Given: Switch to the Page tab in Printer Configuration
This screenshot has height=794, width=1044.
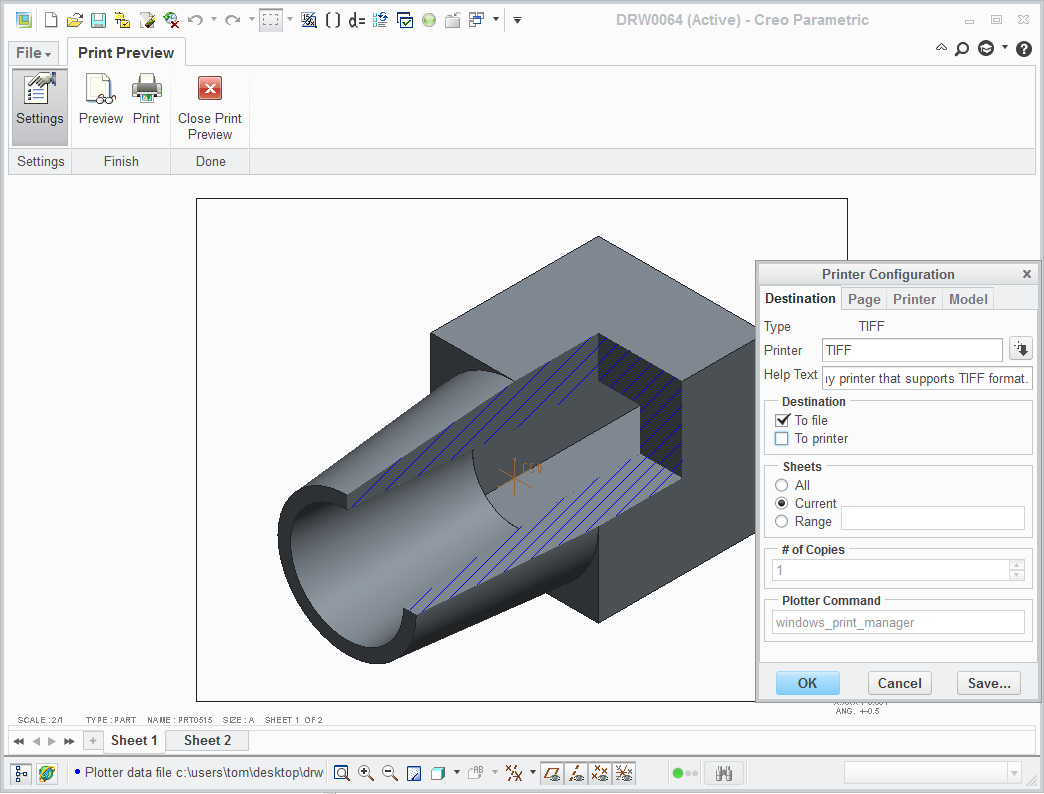Looking at the screenshot, I should tap(864, 299).
